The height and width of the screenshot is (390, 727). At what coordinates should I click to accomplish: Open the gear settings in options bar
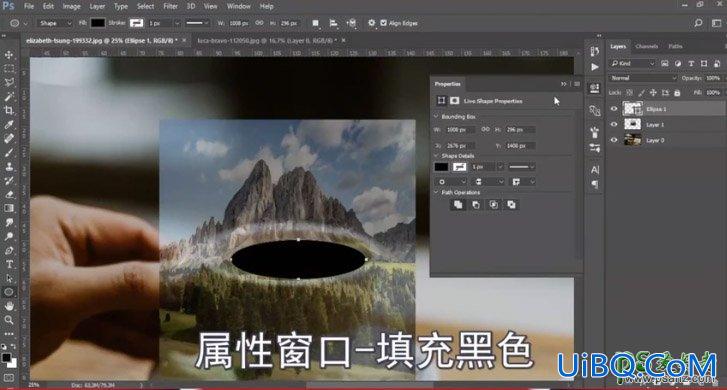(371, 23)
